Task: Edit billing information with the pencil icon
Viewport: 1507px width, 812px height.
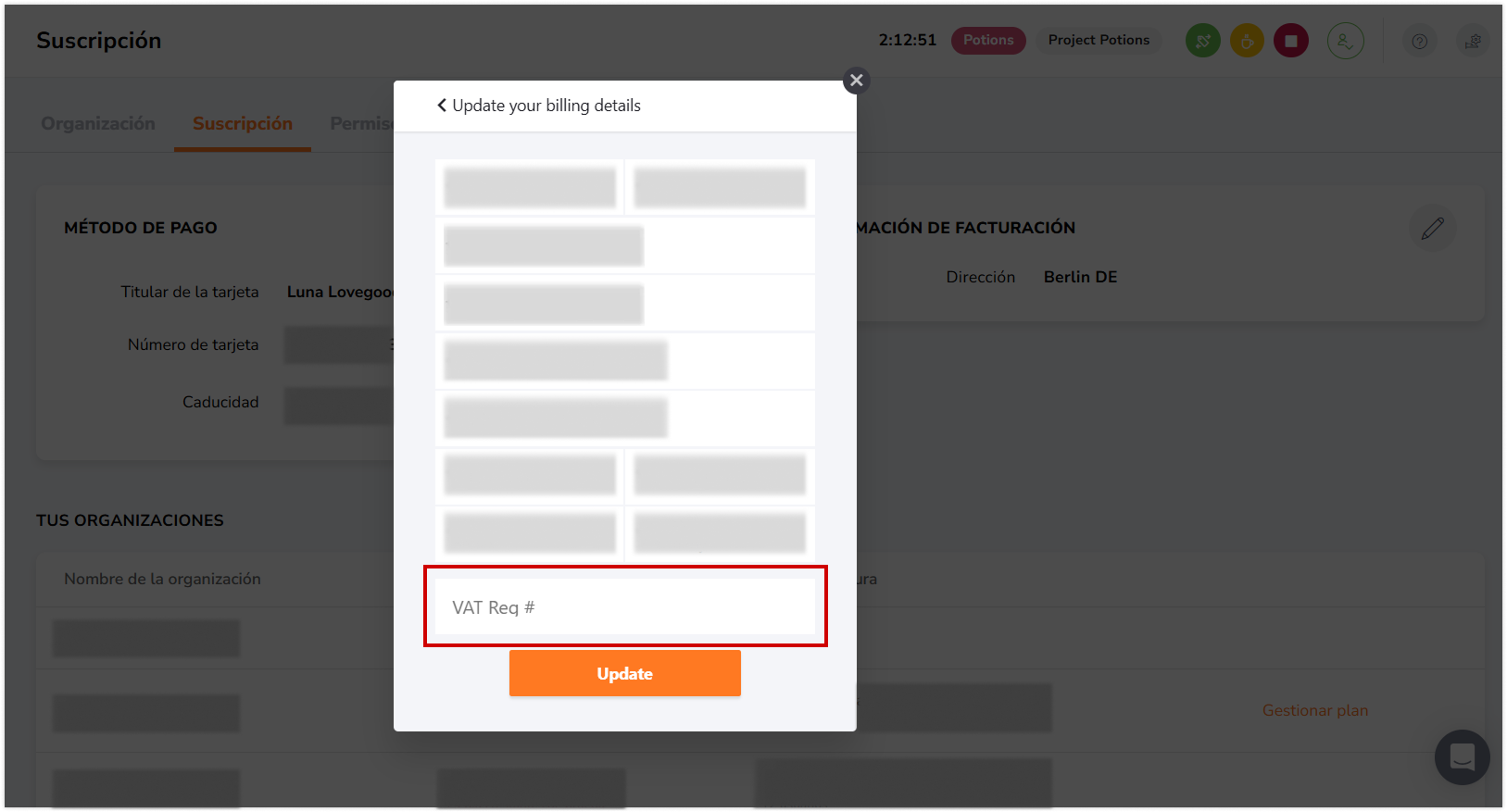Action: point(1433,227)
